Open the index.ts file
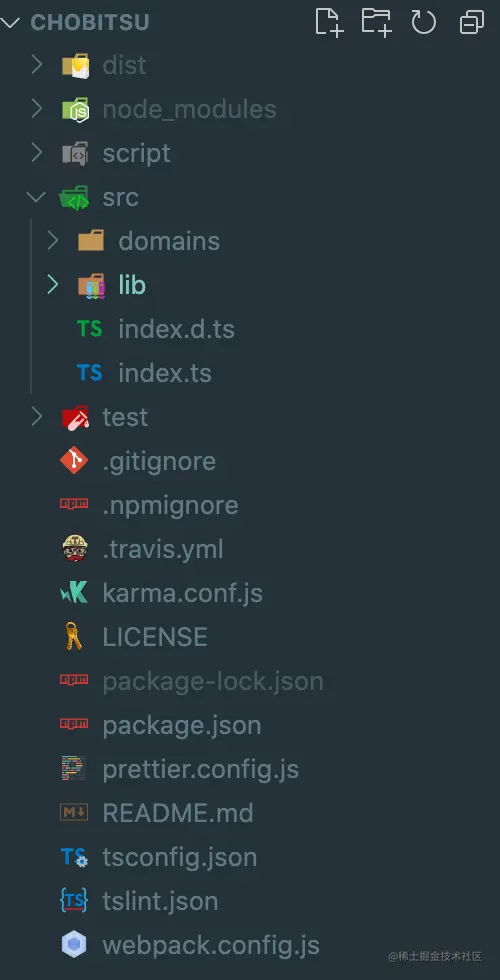 coord(165,373)
